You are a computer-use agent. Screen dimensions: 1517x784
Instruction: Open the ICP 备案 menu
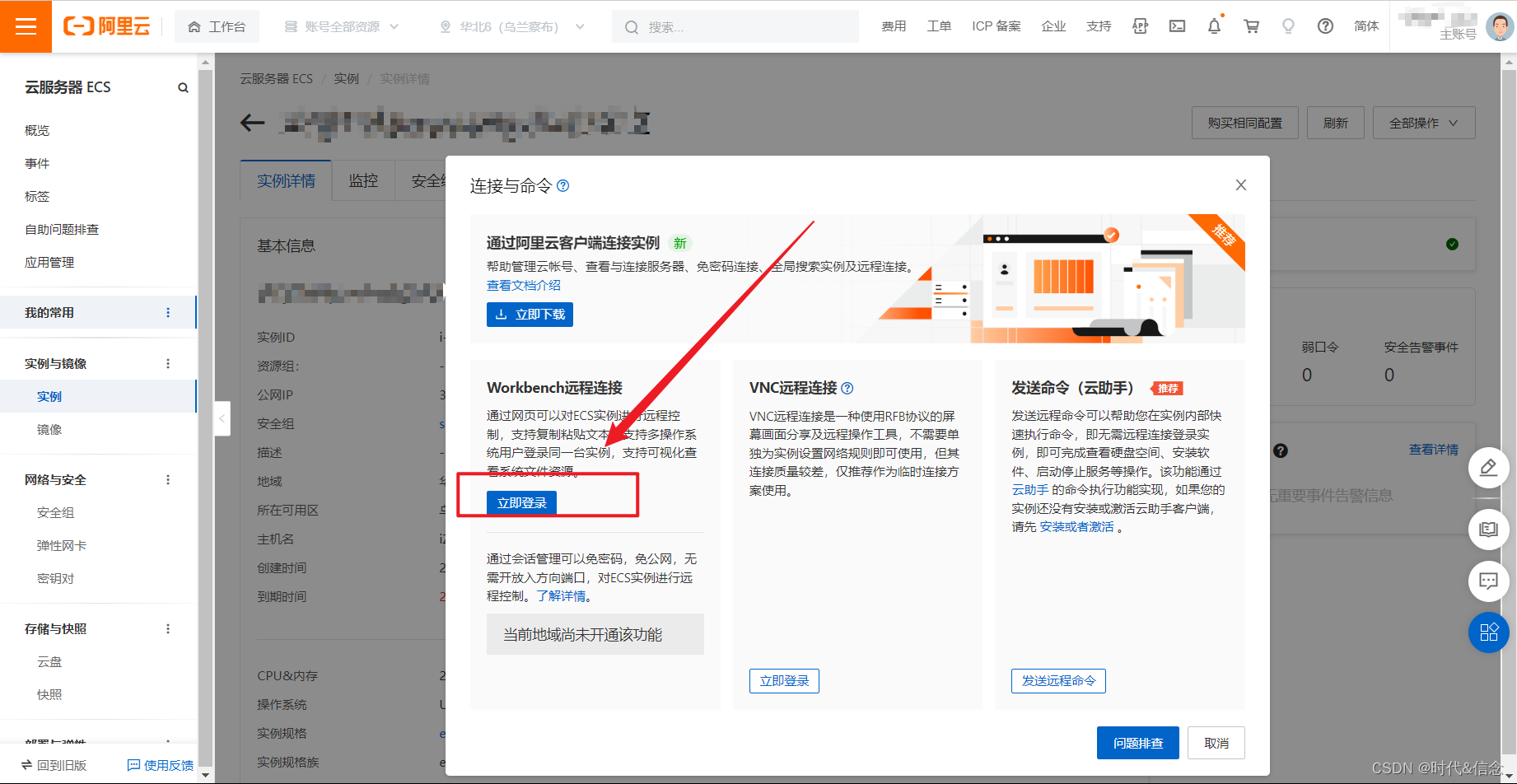(996, 26)
